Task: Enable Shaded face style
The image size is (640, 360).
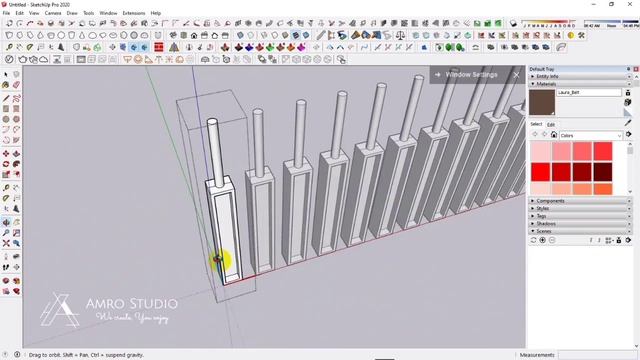Action: click(x=285, y=36)
